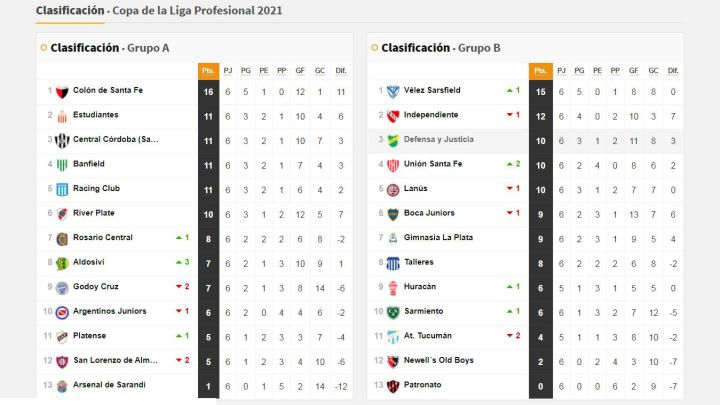Sort Grupo A by Pts. column
Screen dimensions: 720x405
(209, 71)
